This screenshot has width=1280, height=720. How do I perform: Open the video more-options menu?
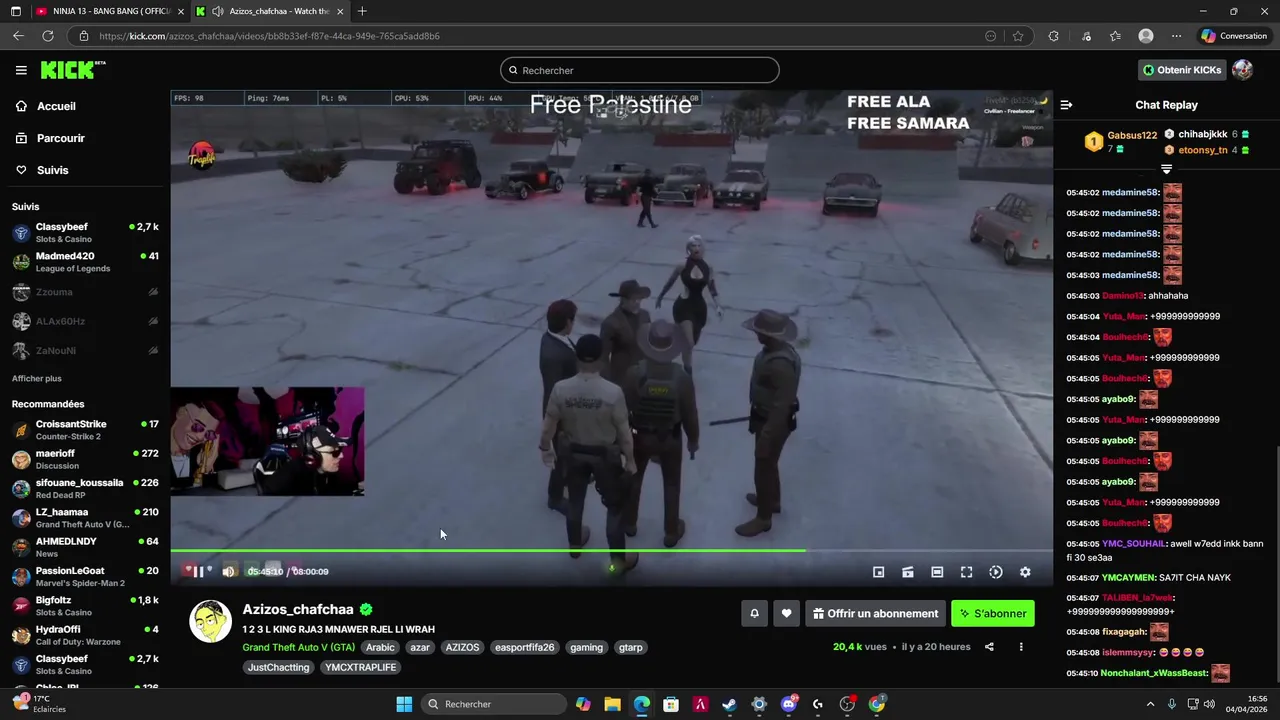pyautogui.click(x=1021, y=647)
